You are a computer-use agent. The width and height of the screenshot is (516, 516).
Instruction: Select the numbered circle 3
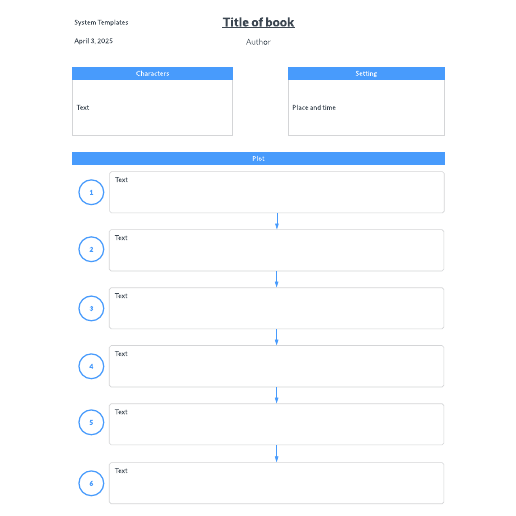click(91, 308)
